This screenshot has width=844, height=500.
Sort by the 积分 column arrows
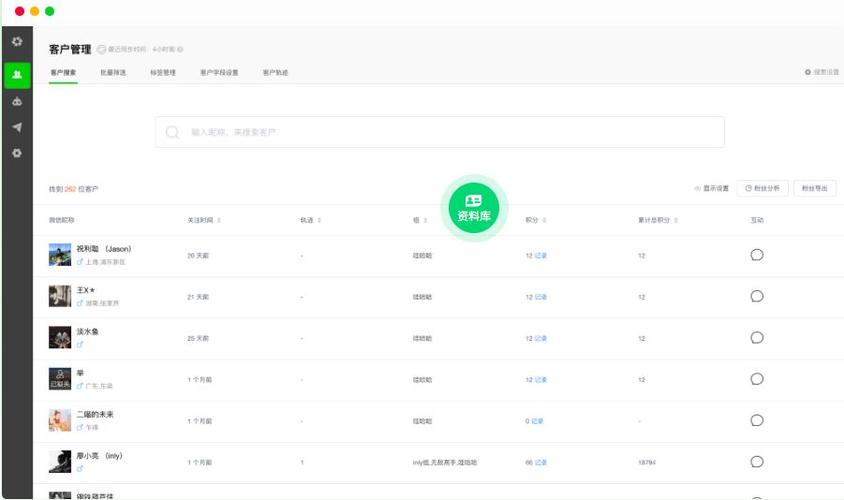[x=544, y=220]
